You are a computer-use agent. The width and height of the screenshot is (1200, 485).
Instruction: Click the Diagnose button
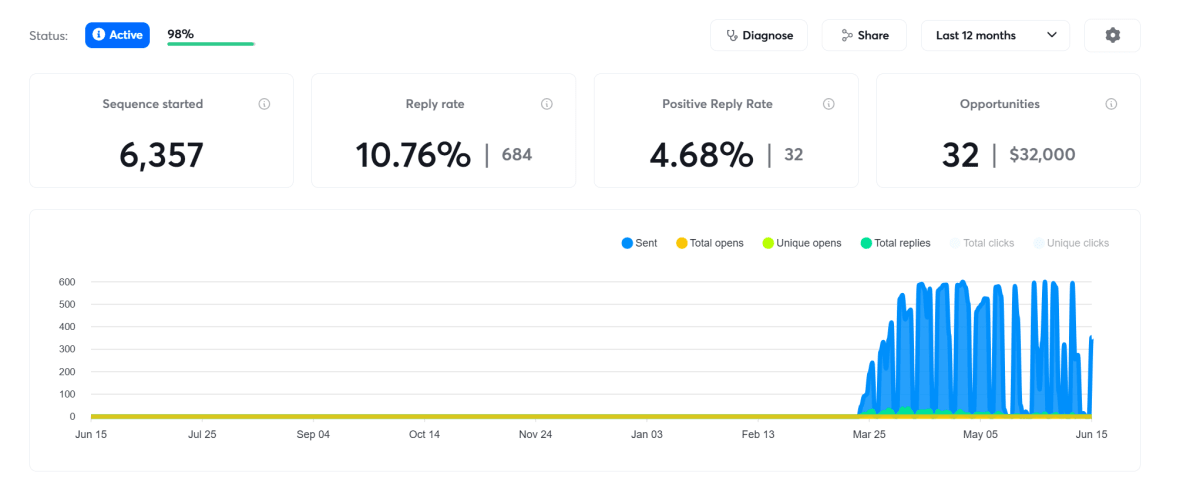pos(758,35)
